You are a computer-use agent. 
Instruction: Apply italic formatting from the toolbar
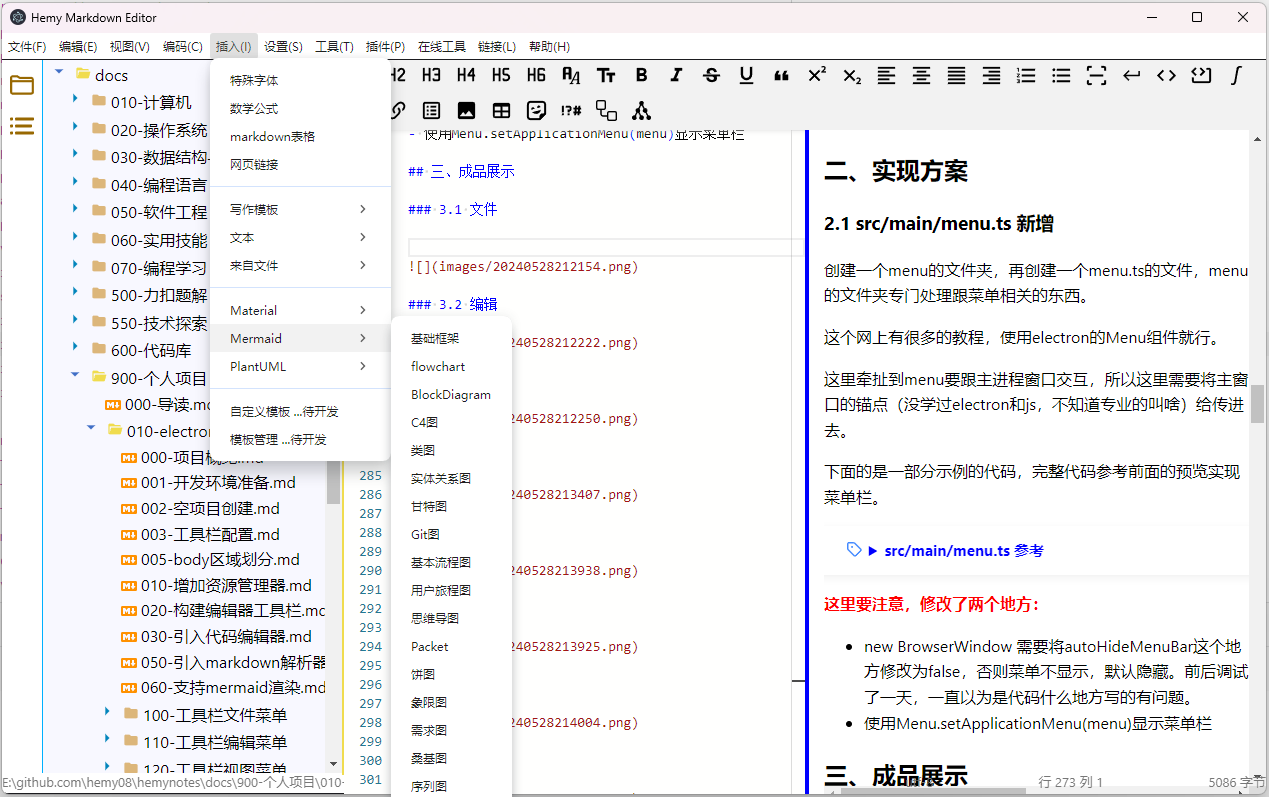click(676, 75)
